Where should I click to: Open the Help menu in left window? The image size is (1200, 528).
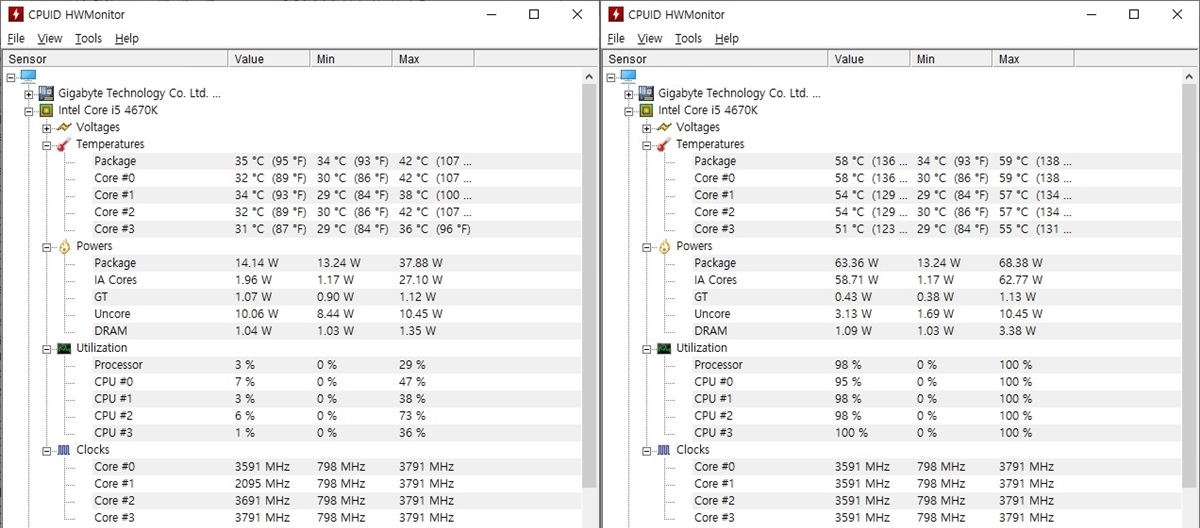pyautogui.click(x=127, y=38)
